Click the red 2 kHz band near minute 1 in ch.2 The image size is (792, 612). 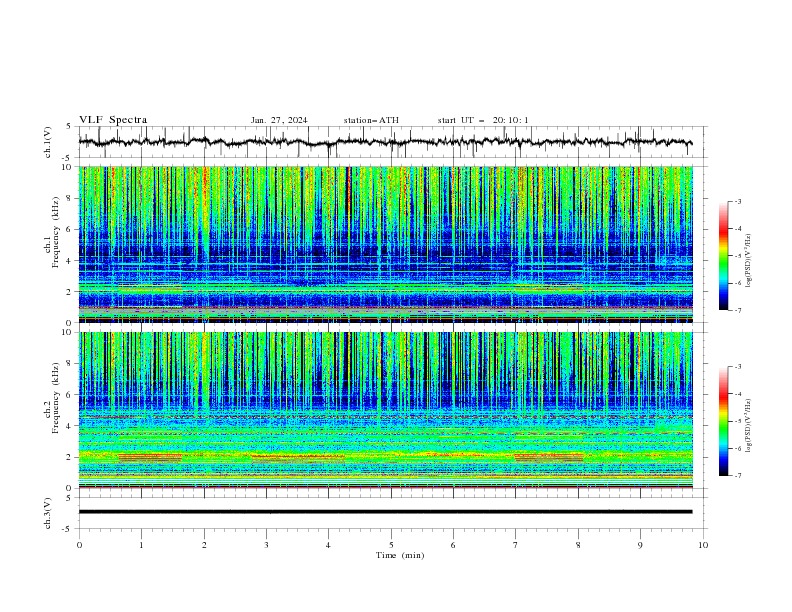click(x=150, y=458)
